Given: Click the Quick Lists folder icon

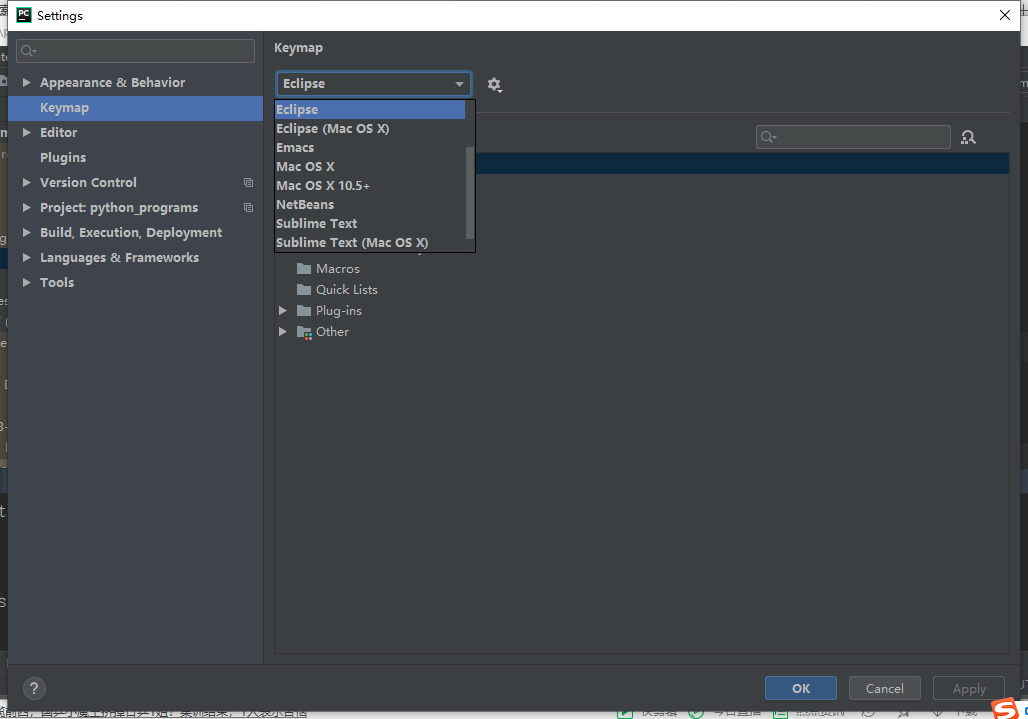Looking at the screenshot, I should click(x=304, y=290).
